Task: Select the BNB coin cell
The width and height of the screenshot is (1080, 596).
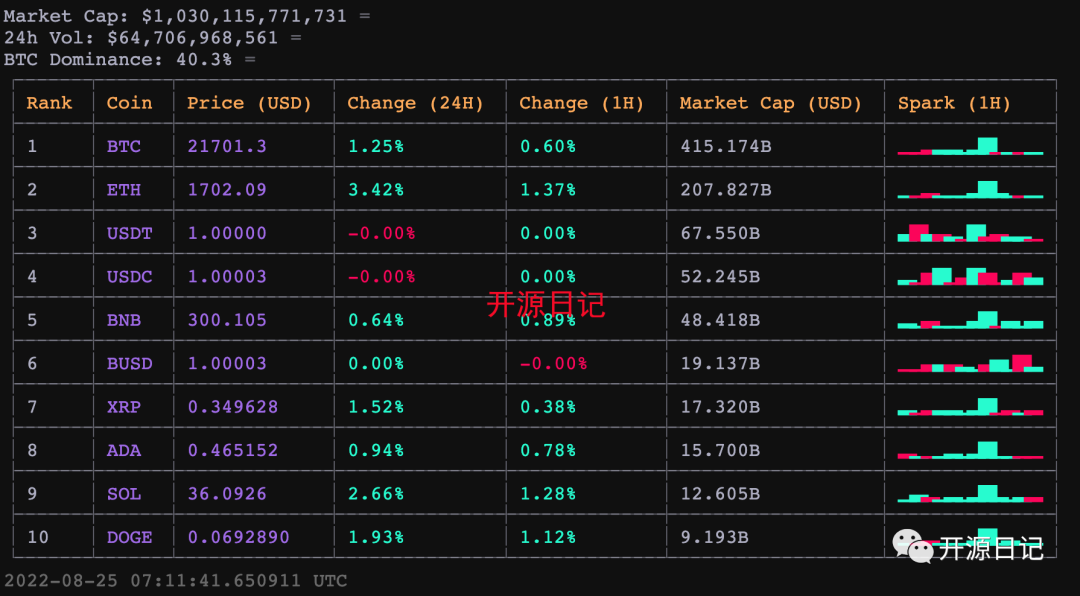Action: coord(124,320)
